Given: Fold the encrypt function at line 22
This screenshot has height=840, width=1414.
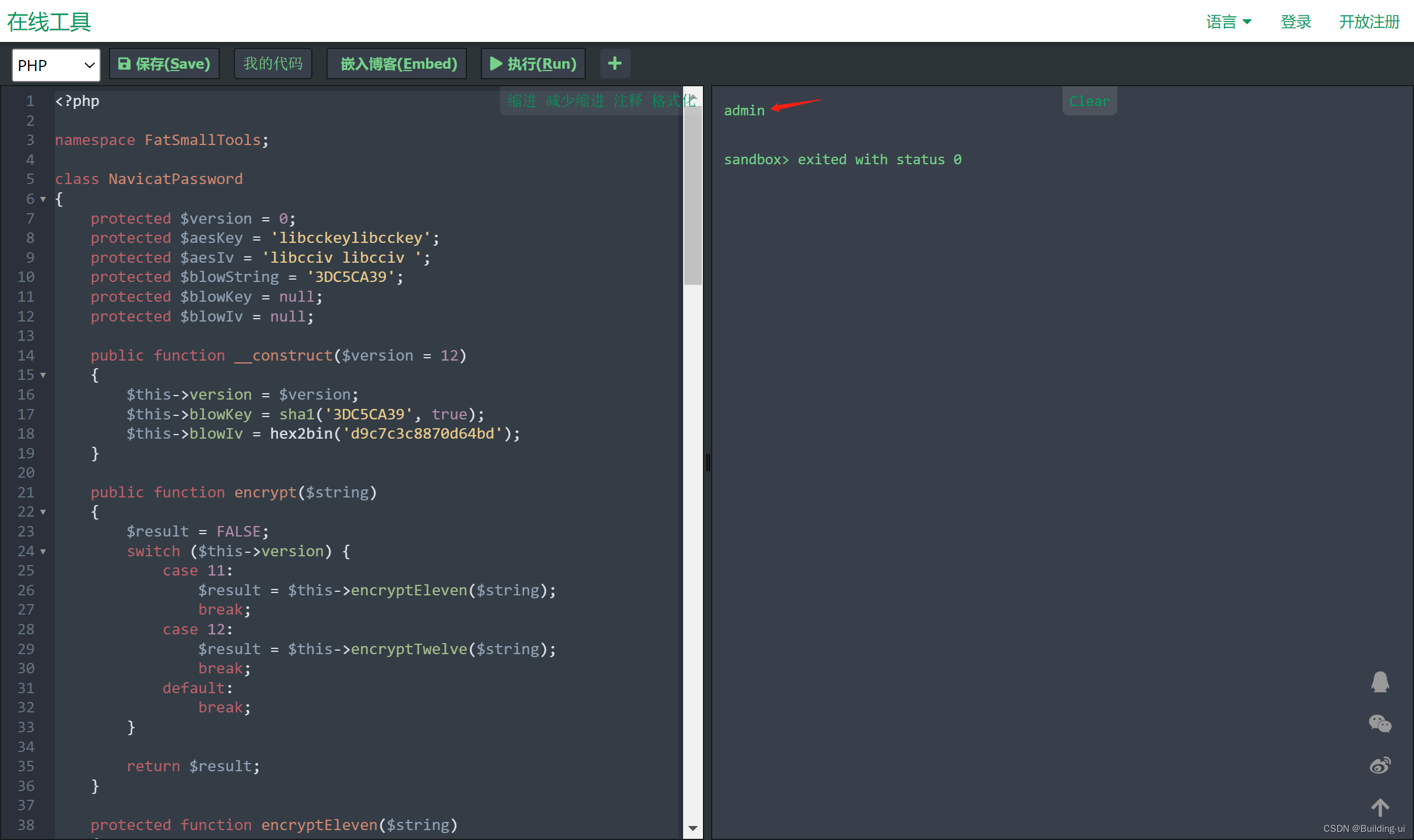Looking at the screenshot, I should point(43,512).
